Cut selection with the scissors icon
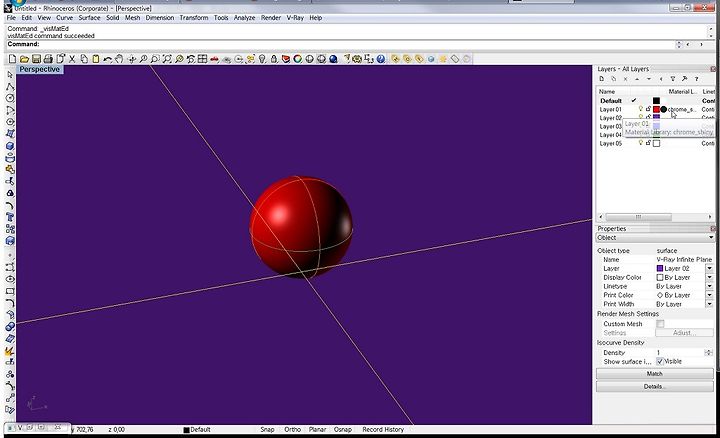 (72, 59)
